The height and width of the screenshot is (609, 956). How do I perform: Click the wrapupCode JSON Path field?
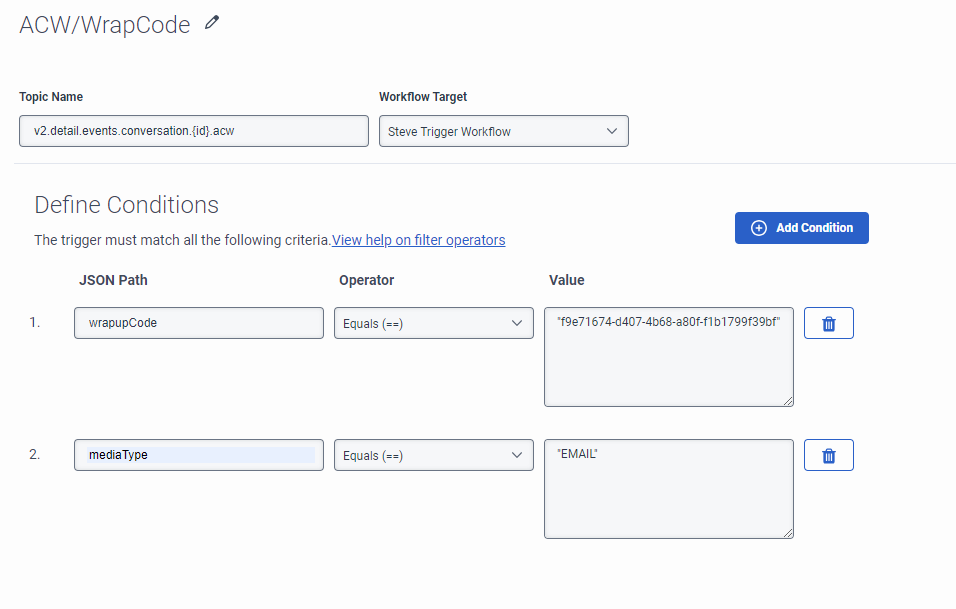click(198, 323)
